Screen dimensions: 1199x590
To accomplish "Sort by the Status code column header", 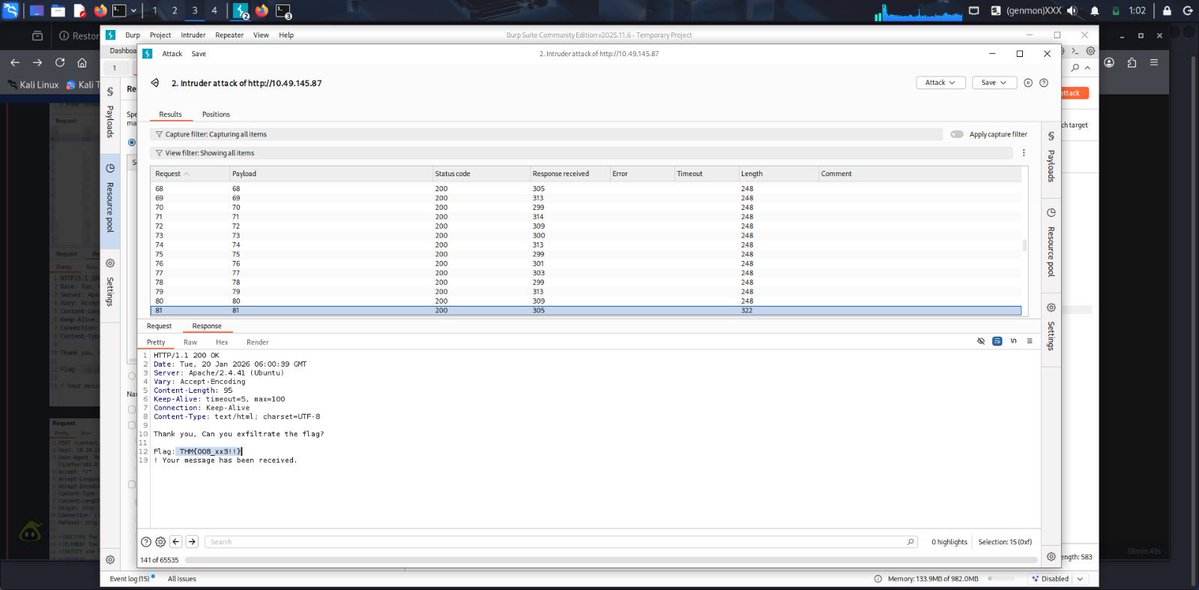I will point(480,173).
